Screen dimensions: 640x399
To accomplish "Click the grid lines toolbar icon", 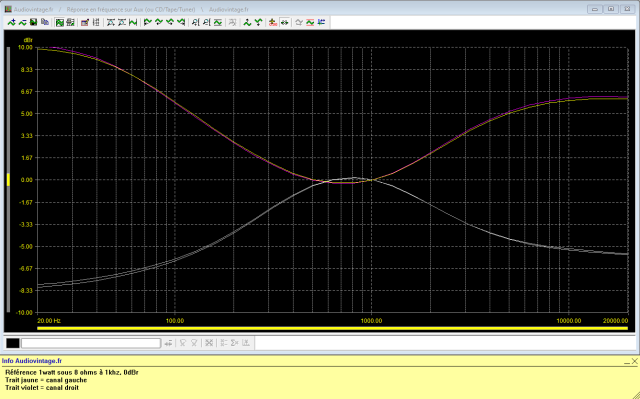I will (96, 22).
